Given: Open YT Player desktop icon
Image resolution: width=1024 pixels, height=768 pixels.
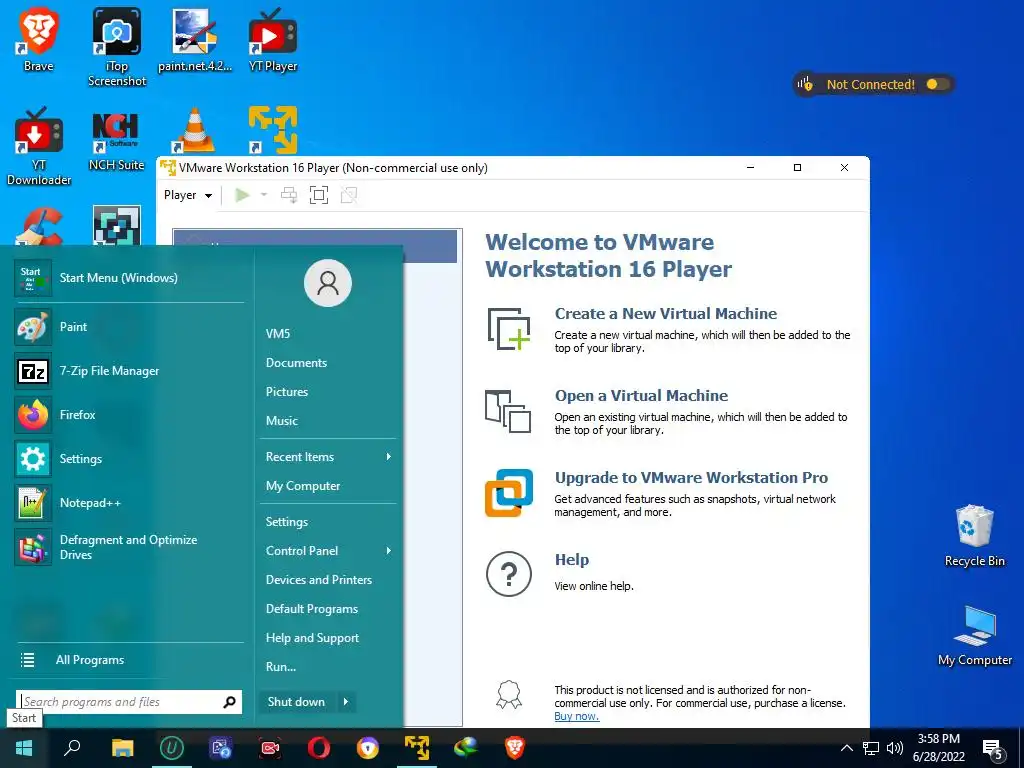Looking at the screenshot, I should [273, 39].
